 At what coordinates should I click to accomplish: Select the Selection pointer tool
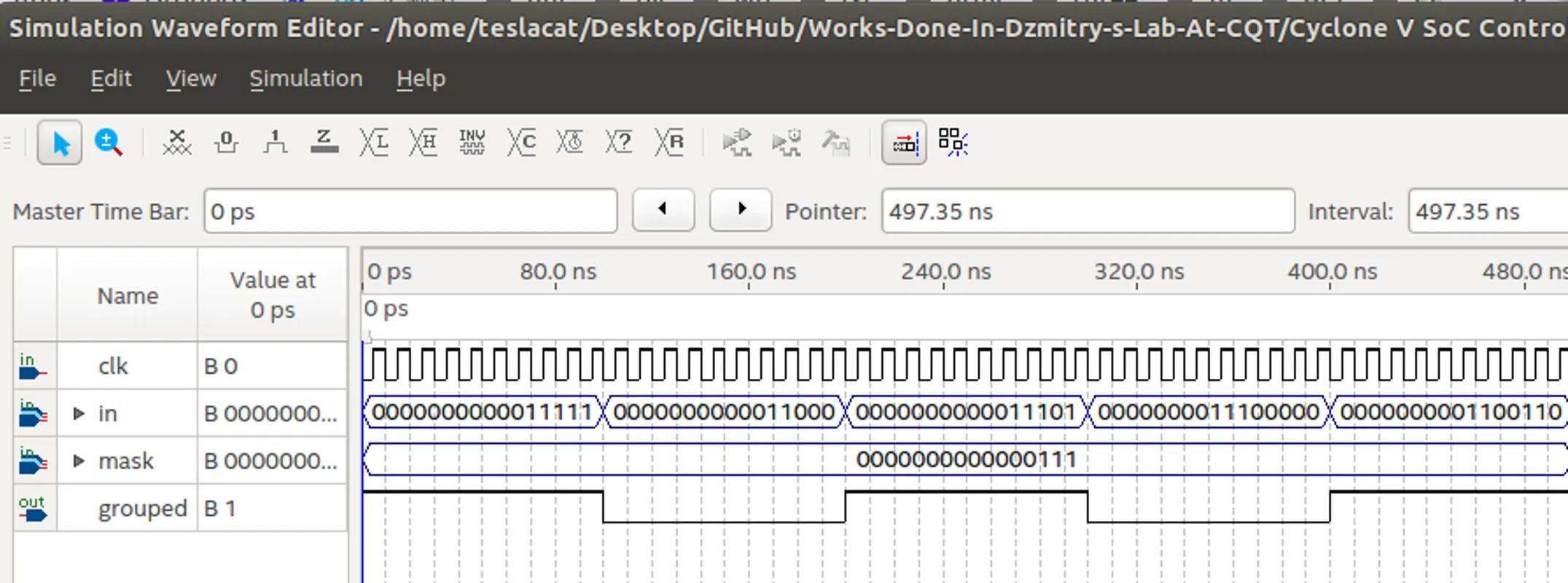[x=60, y=143]
